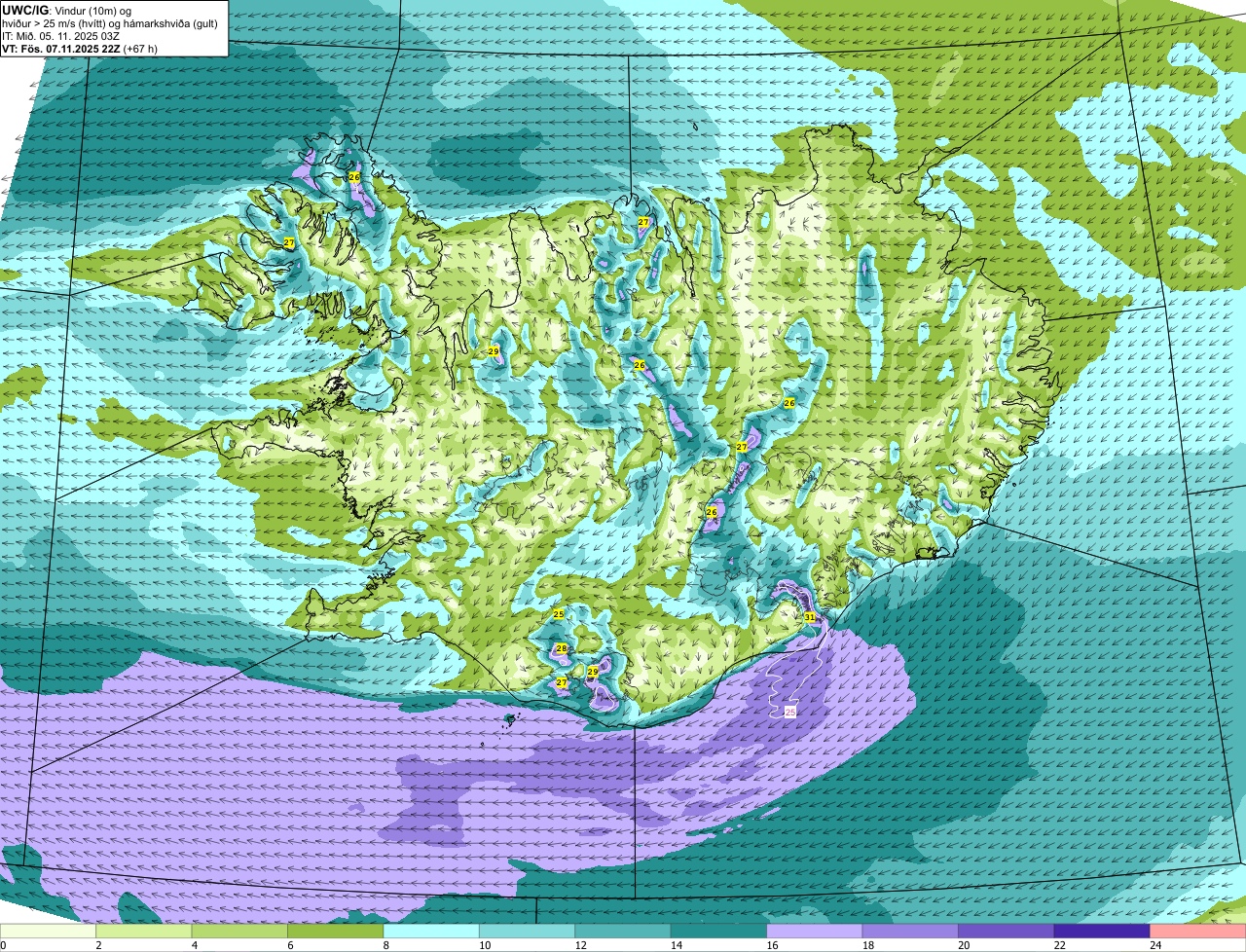Click the IT: Mið. 05. 11. 2025 03Z line
Image resolution: width=1246 pixels, height=952 pixels.
[62, 35]
